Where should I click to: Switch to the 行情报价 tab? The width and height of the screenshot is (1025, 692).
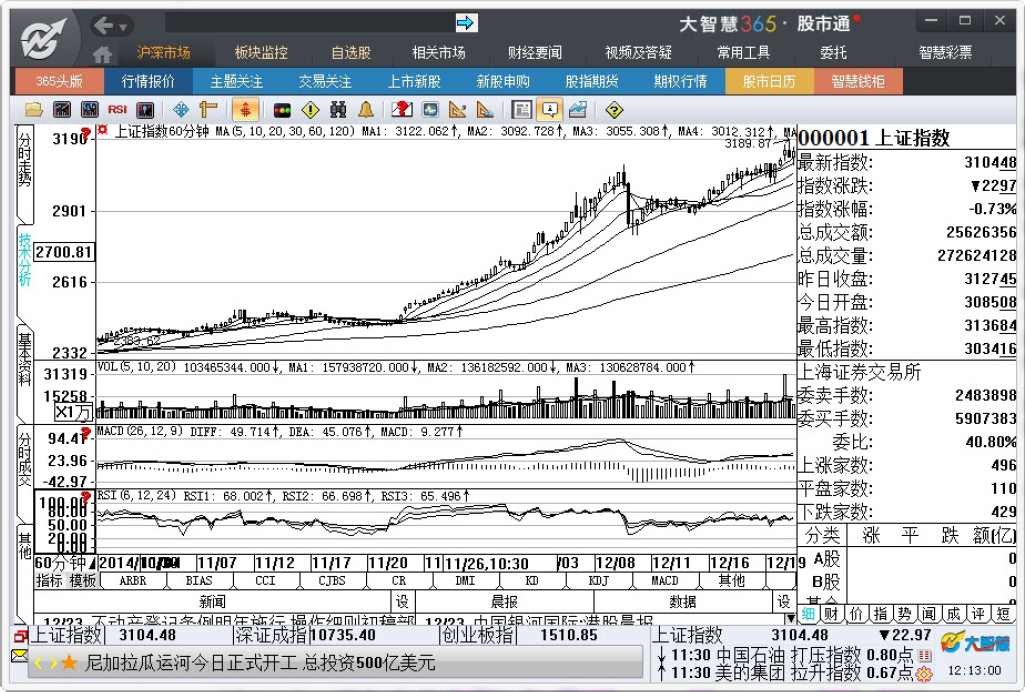pos(148,82)
